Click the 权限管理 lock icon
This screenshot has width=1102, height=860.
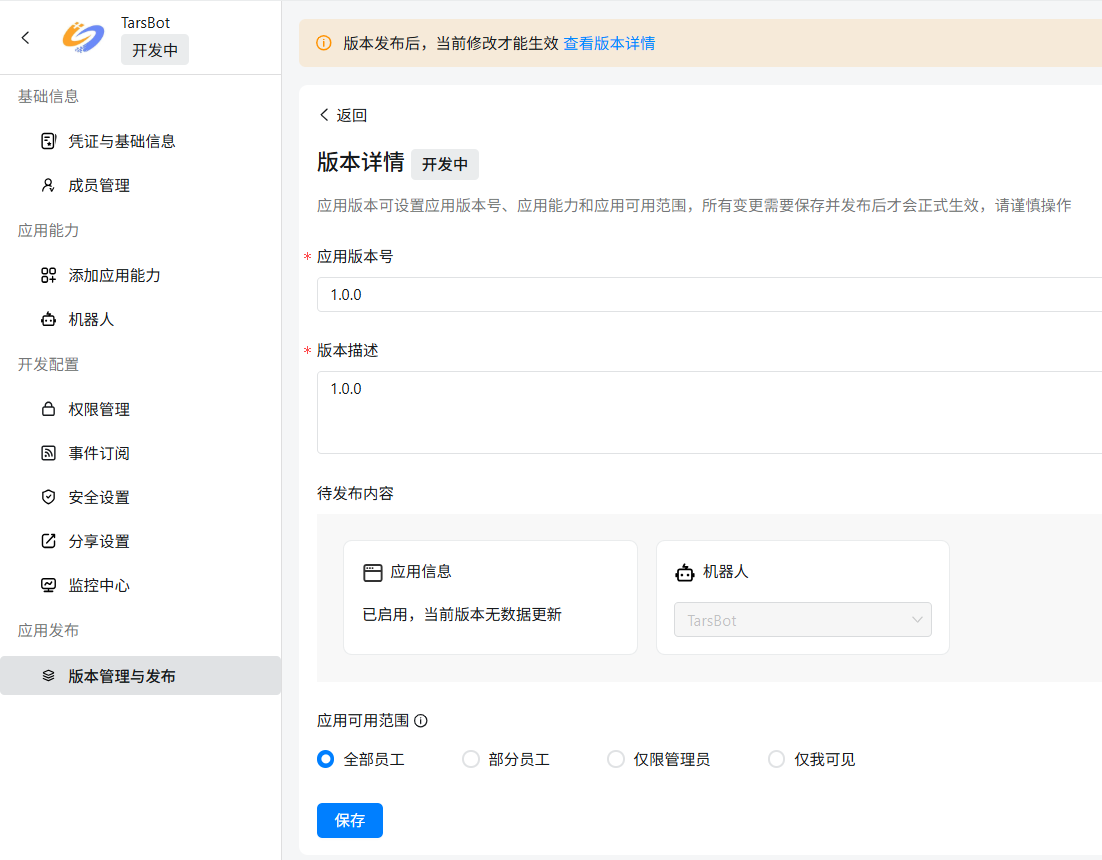48,409
